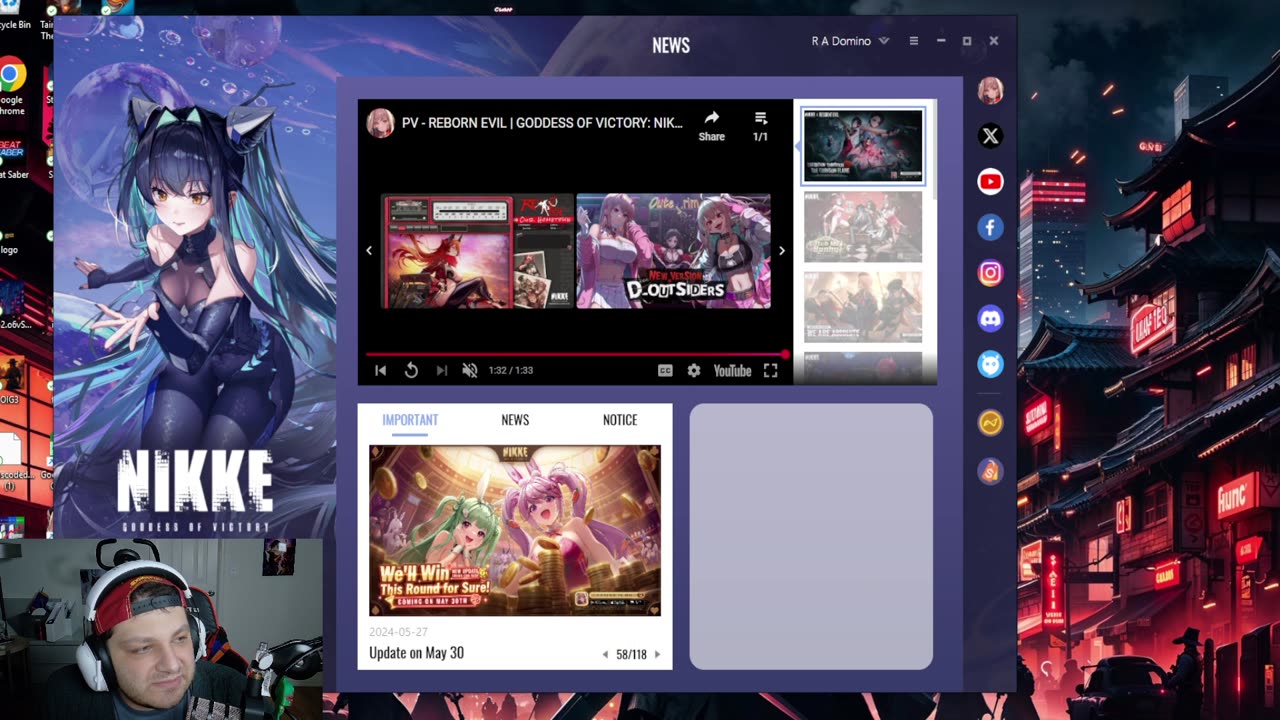
Task: Share the Reborn Evil video
Action: (x=711, y=126)
